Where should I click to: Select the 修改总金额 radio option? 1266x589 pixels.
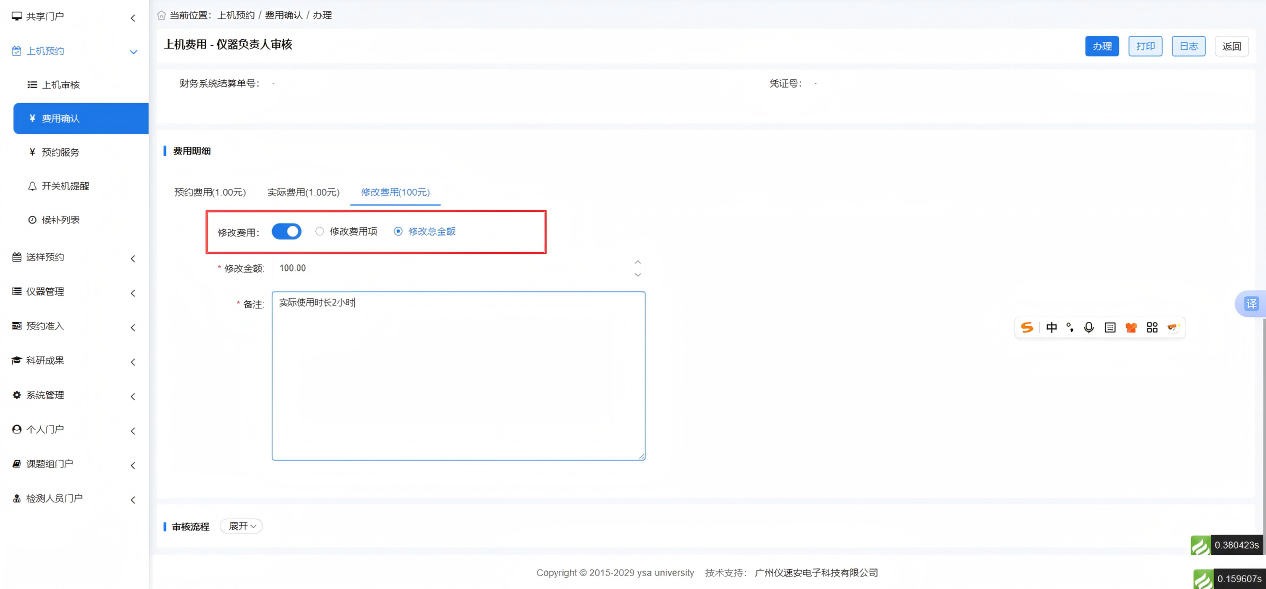pos(399,232)
